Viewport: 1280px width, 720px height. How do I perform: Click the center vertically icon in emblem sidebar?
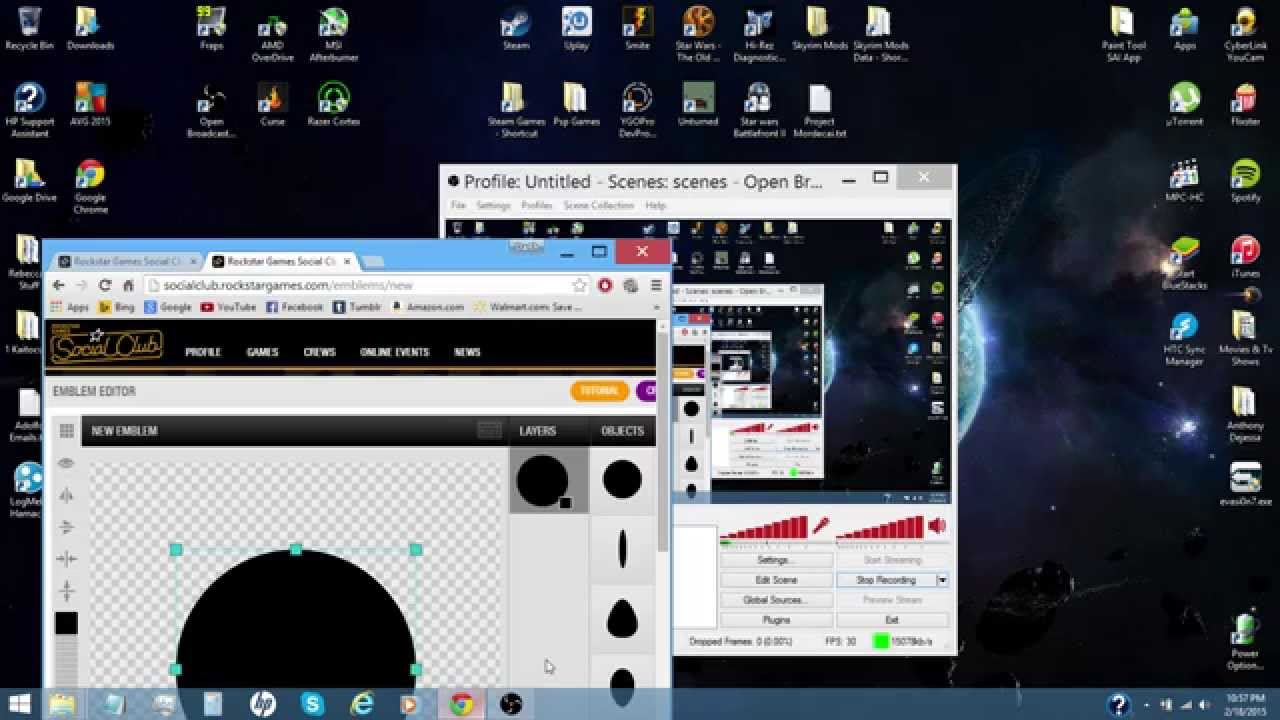click(66, 591)
